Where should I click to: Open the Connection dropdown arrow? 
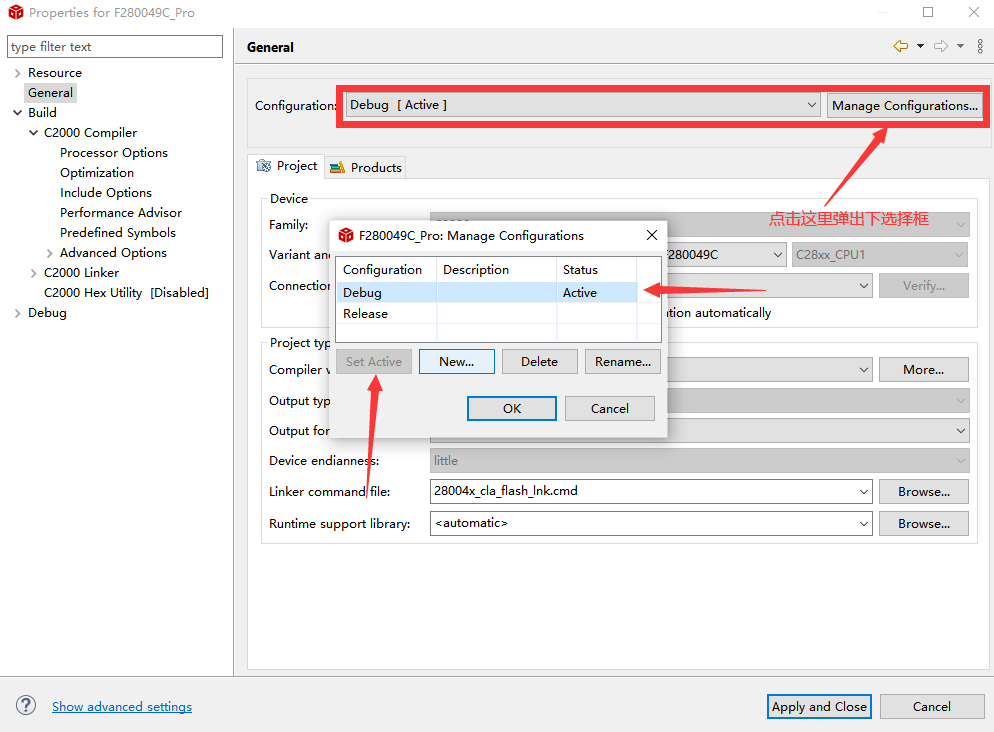point(863,286)
